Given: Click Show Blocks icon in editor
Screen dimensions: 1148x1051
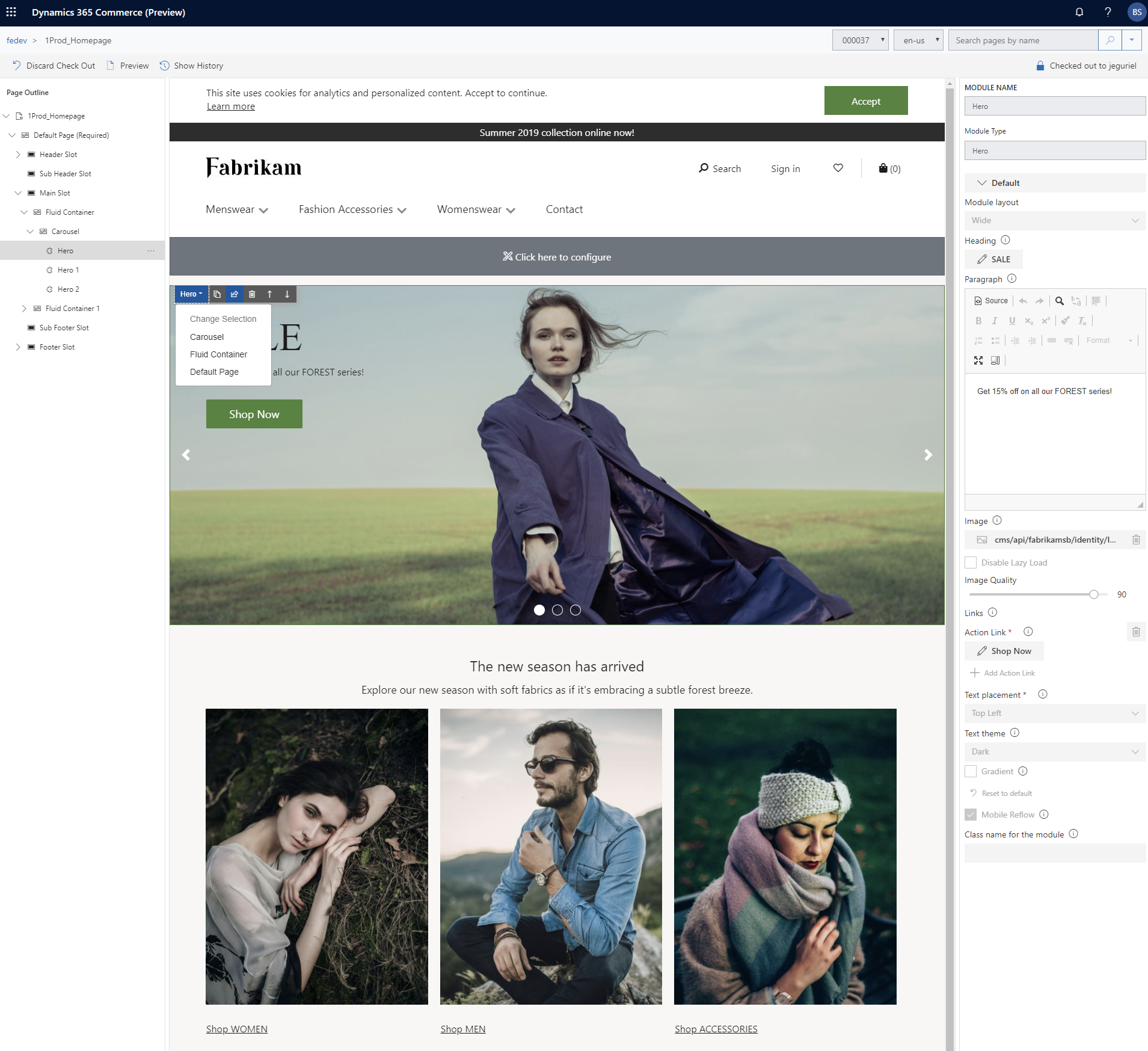Looking at the screenshot, I should tap(995, 360).
